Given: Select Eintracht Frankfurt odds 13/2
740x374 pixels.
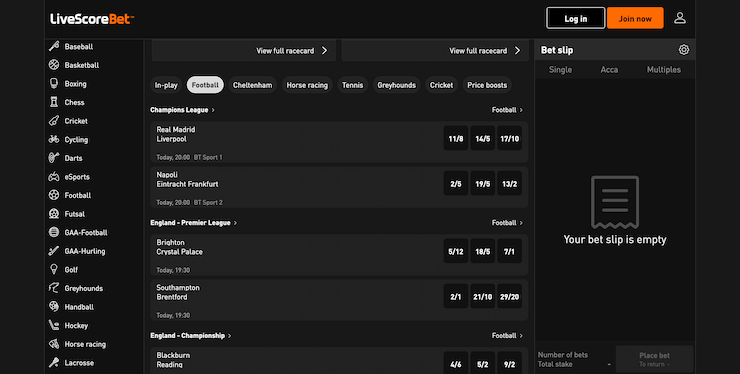Looking at the screenshot, I should click(x=510, y=184).
